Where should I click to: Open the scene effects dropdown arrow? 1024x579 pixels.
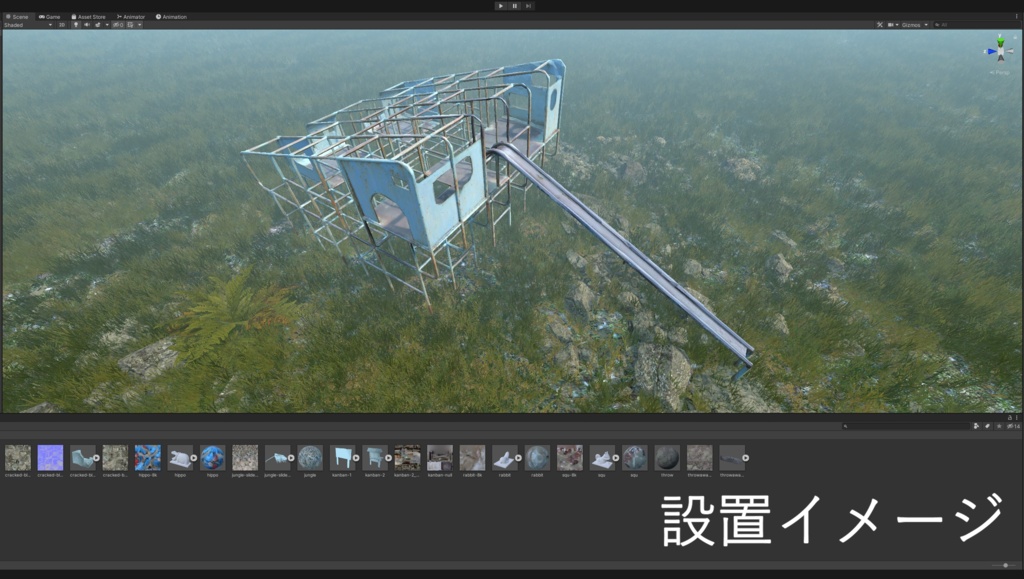107,25
